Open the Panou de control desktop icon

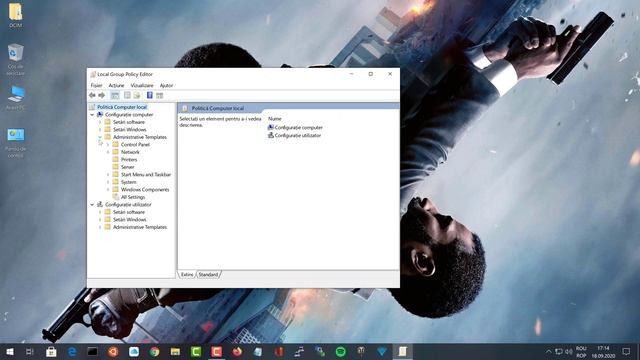[x=16, y=142]
